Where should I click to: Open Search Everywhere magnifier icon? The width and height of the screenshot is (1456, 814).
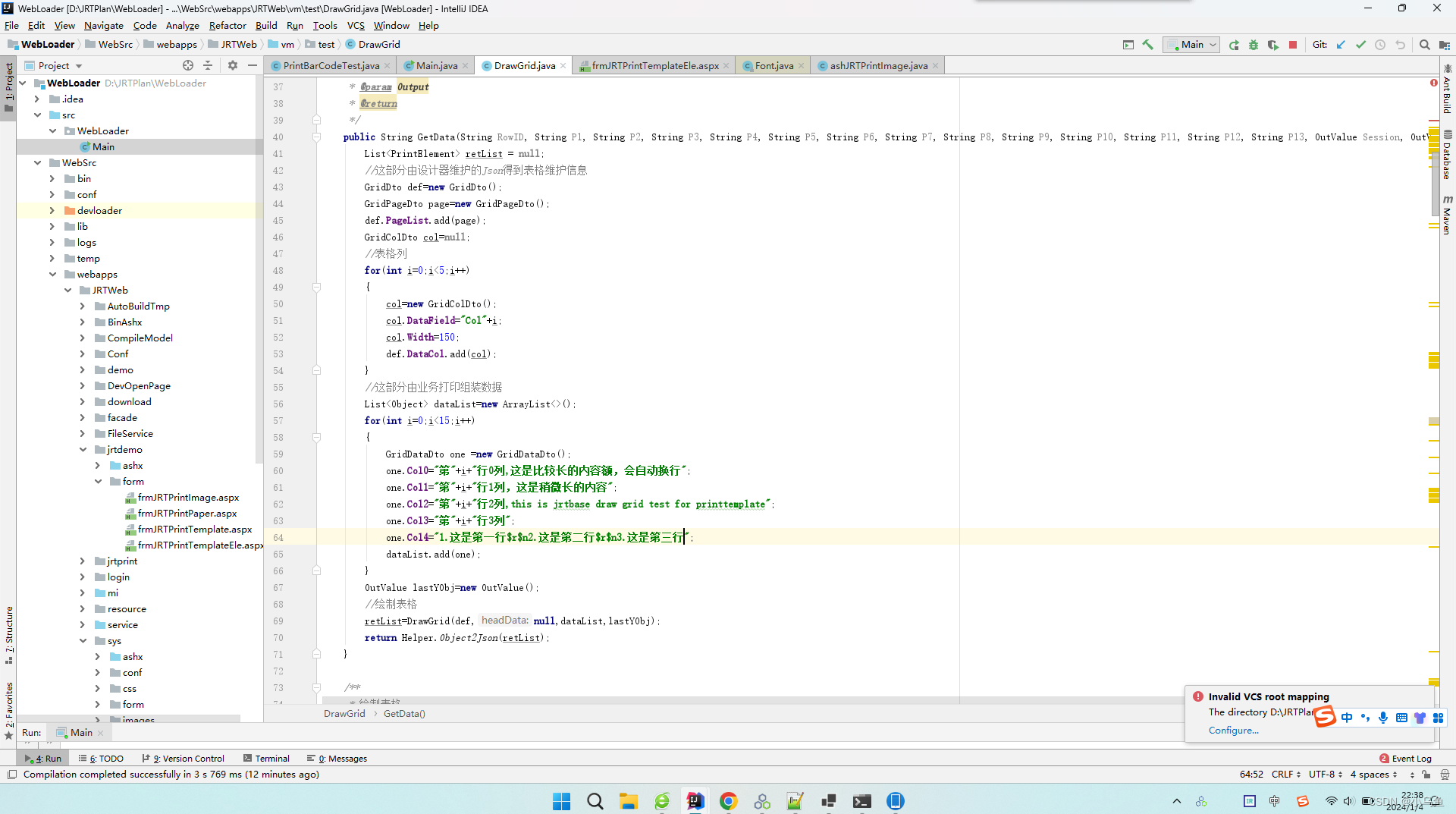(x=1425, y=45)
